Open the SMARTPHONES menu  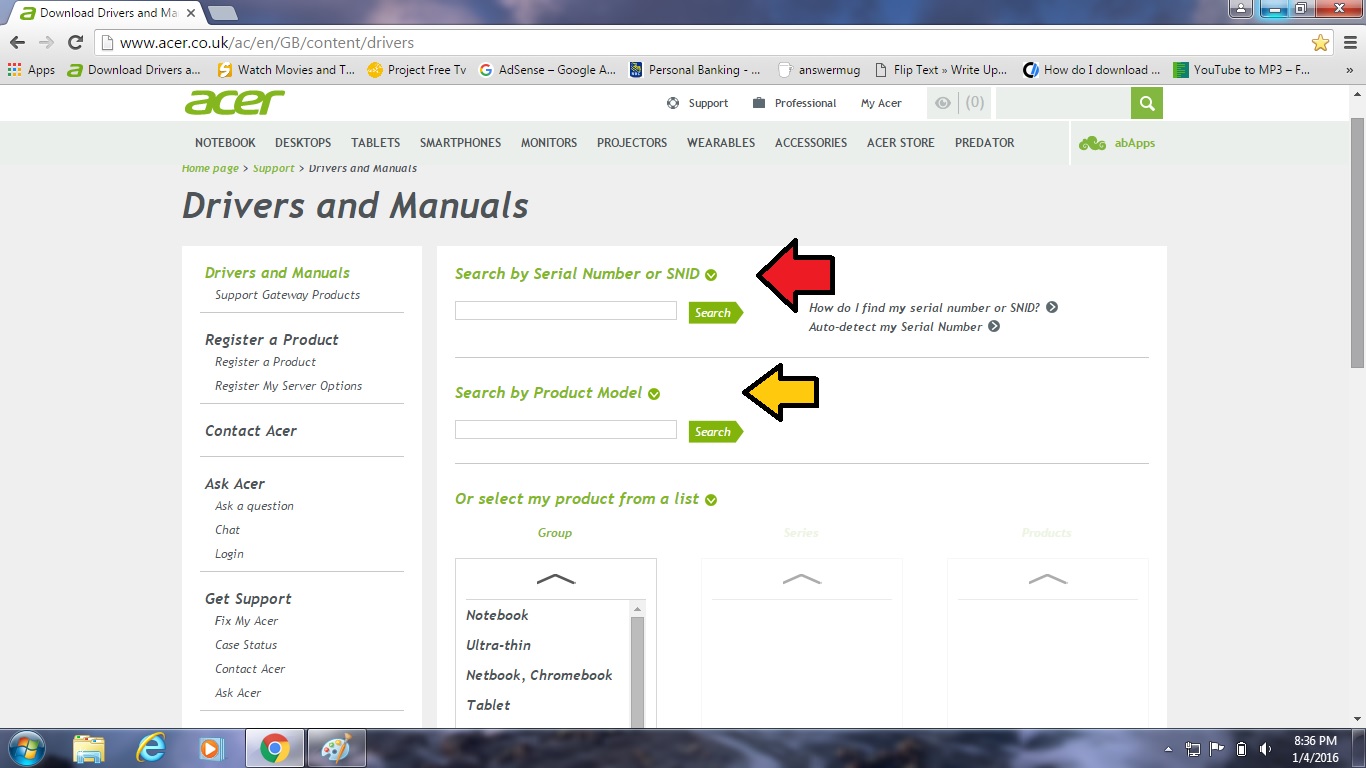pyautogui.click(x=460, y=143)
